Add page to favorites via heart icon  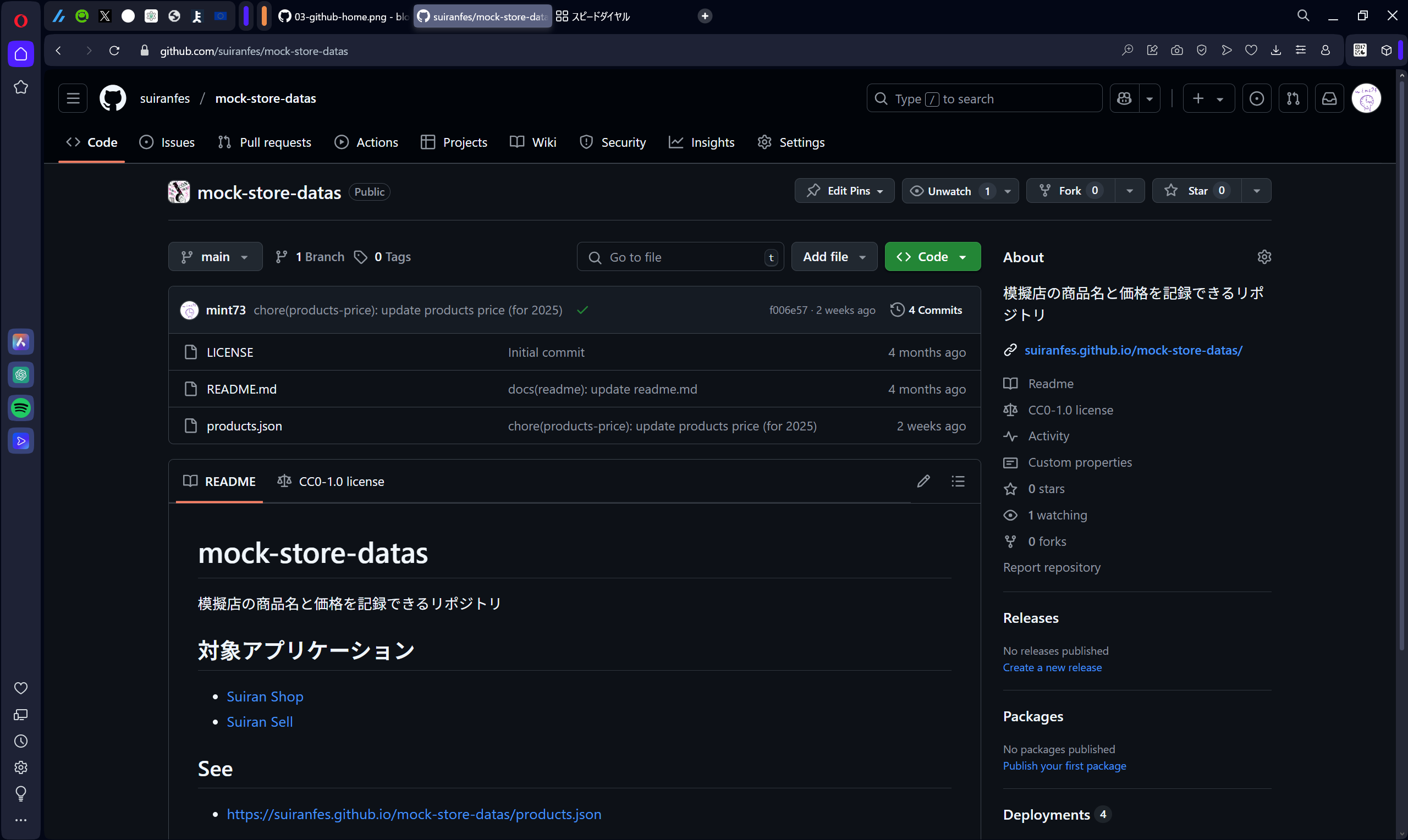pyautogui.click(x=1251, y=51)
